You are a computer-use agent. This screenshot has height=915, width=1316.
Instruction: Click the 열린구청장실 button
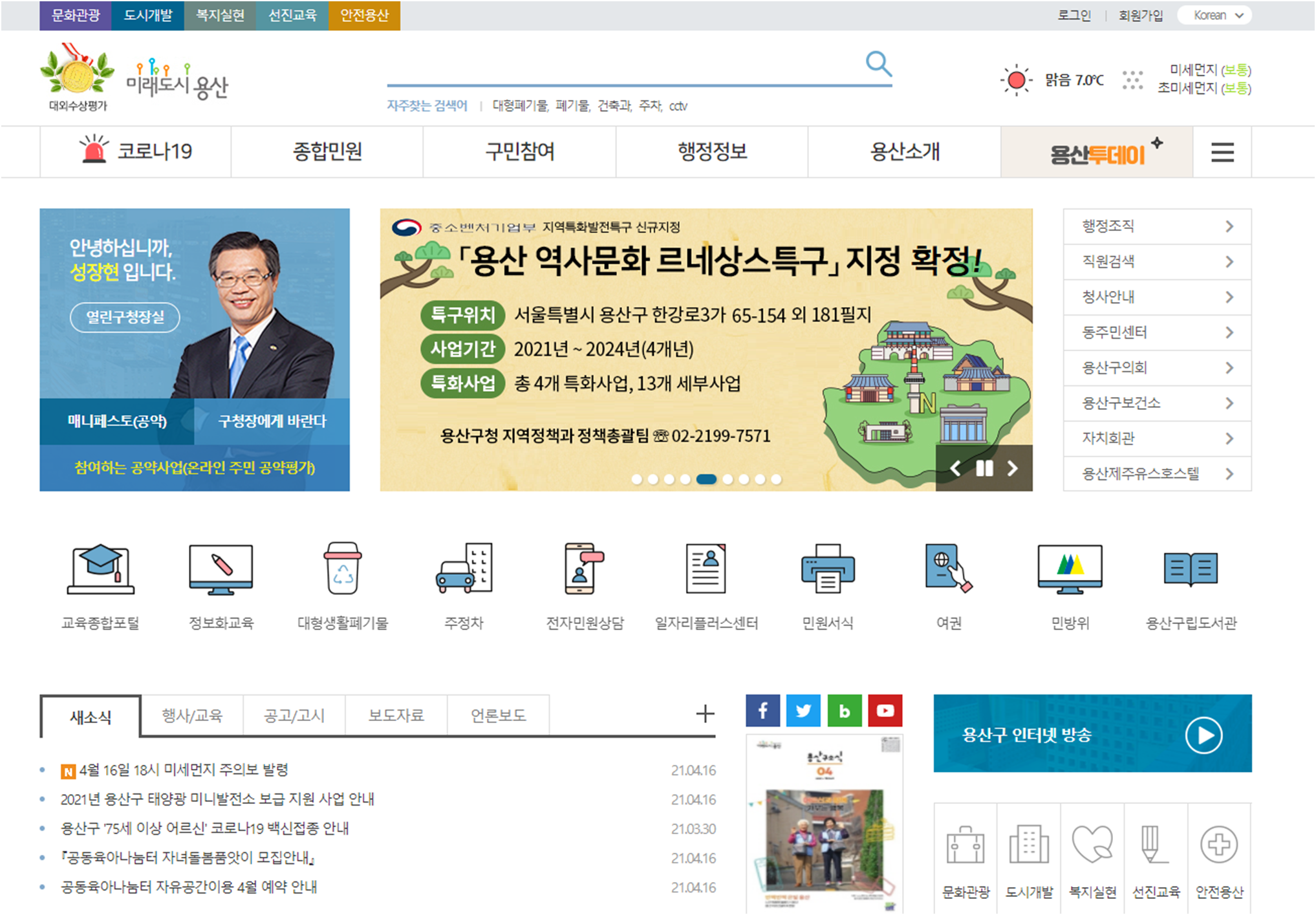(x=125, y=317)
